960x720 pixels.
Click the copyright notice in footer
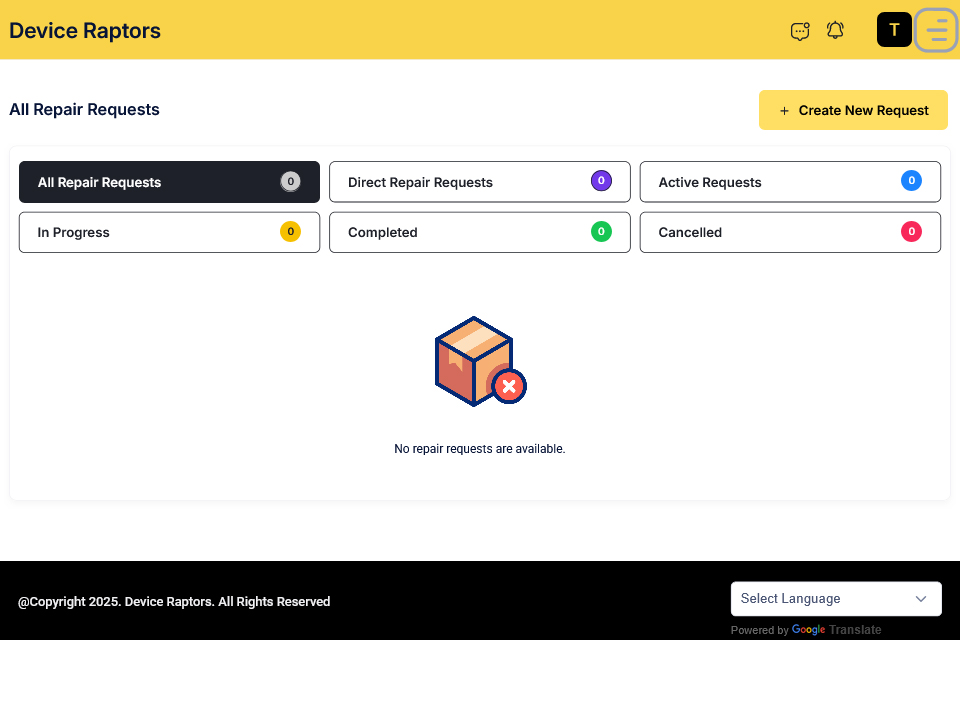point(174,602)
